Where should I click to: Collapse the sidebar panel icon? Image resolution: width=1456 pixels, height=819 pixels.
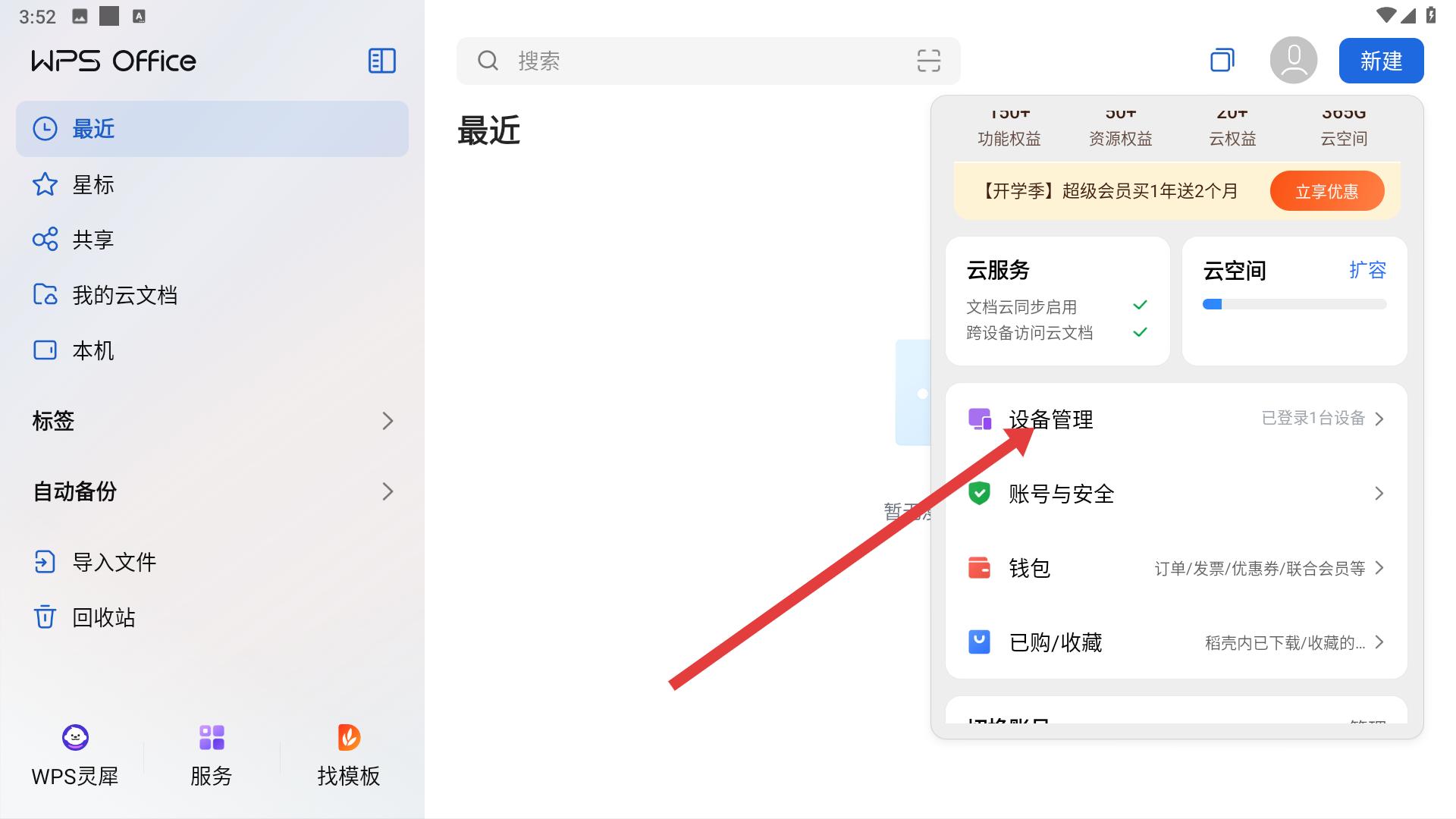tap(381, 61)
